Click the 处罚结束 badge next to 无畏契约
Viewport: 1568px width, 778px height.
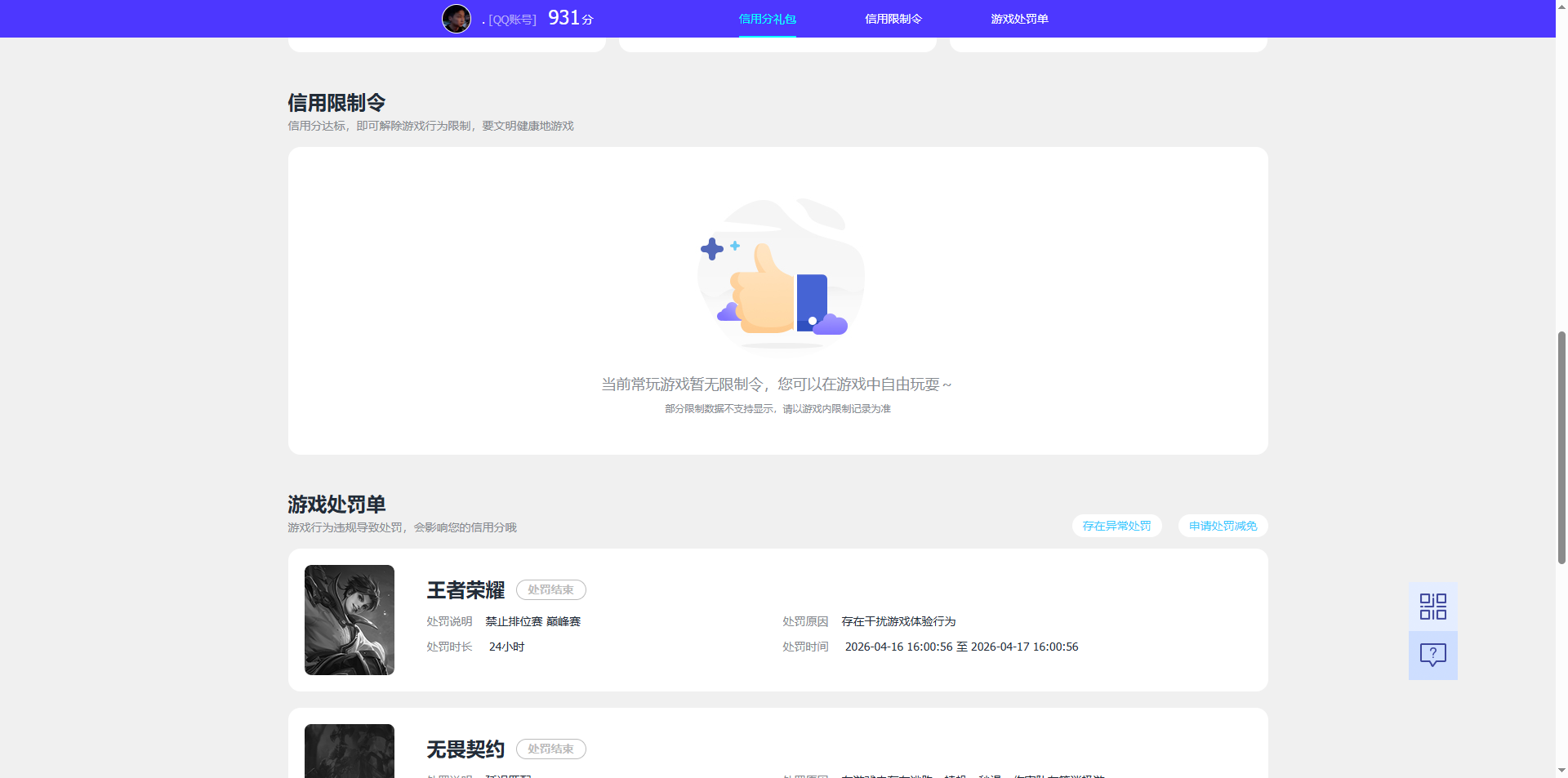tap(550, 749)
